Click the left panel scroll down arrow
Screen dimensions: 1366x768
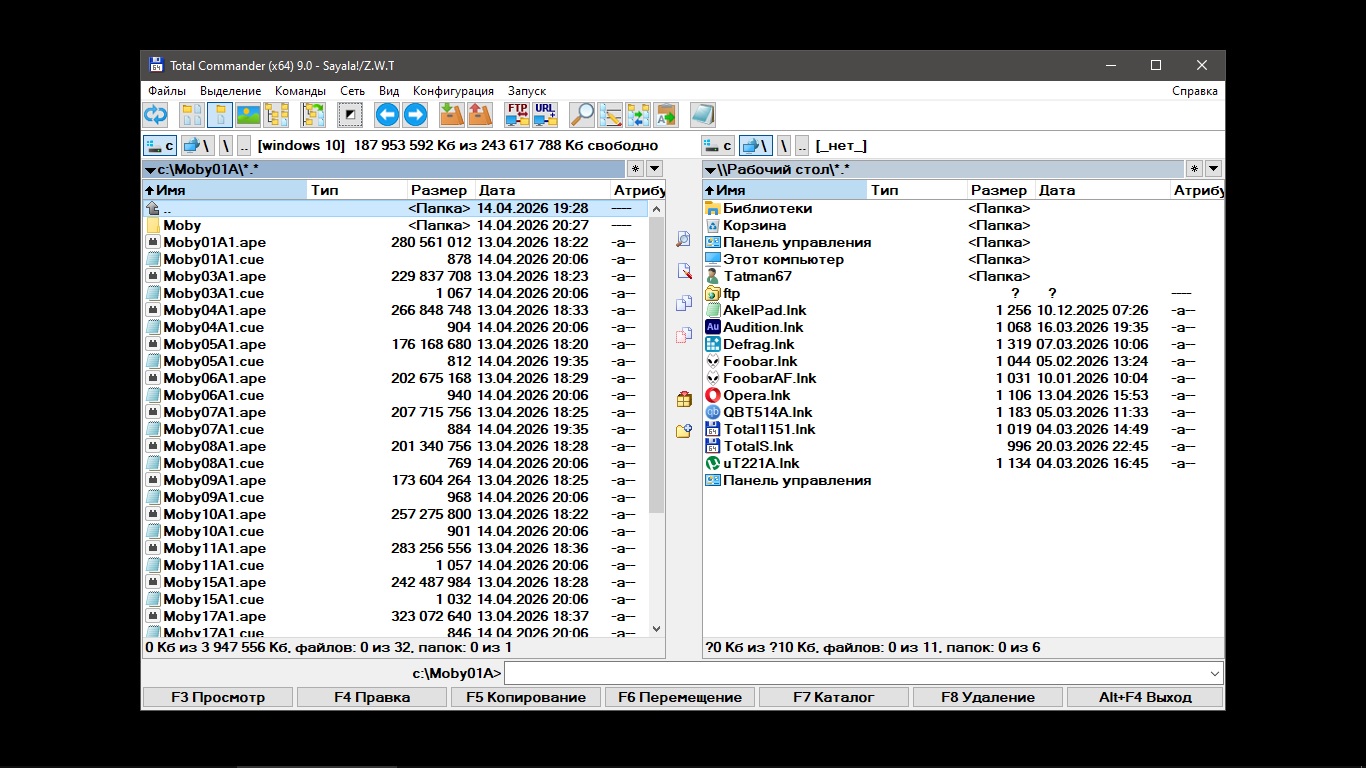click(657, 629)
